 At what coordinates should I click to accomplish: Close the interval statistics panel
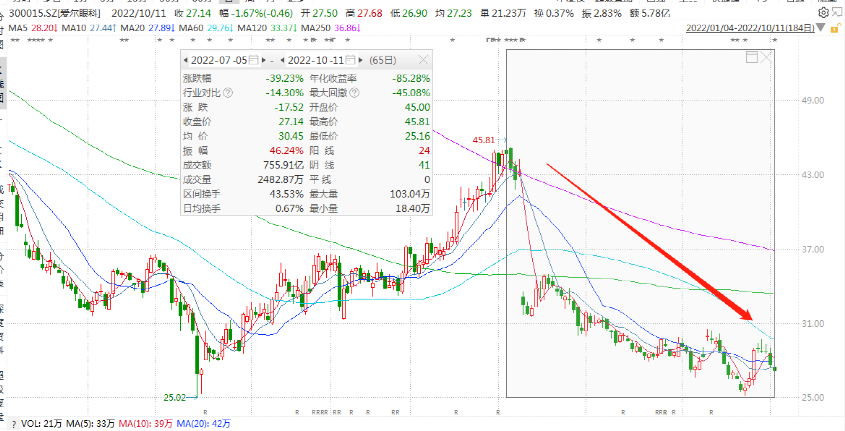tap(423, 61)
